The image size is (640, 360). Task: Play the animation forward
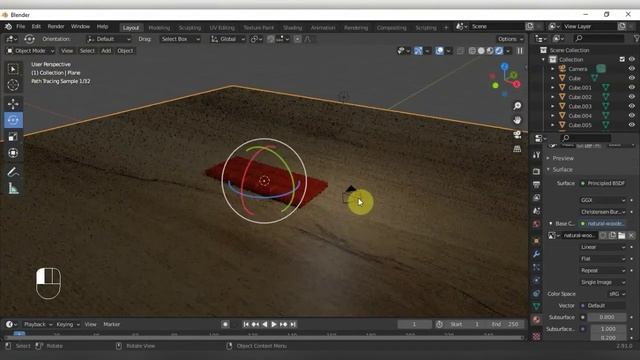(x=274, y=324)
